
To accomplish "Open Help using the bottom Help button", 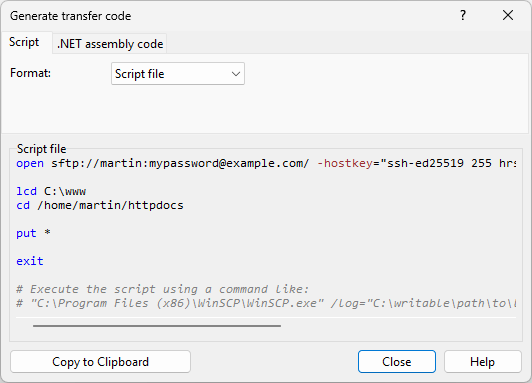I will click(x=482, y=362).
